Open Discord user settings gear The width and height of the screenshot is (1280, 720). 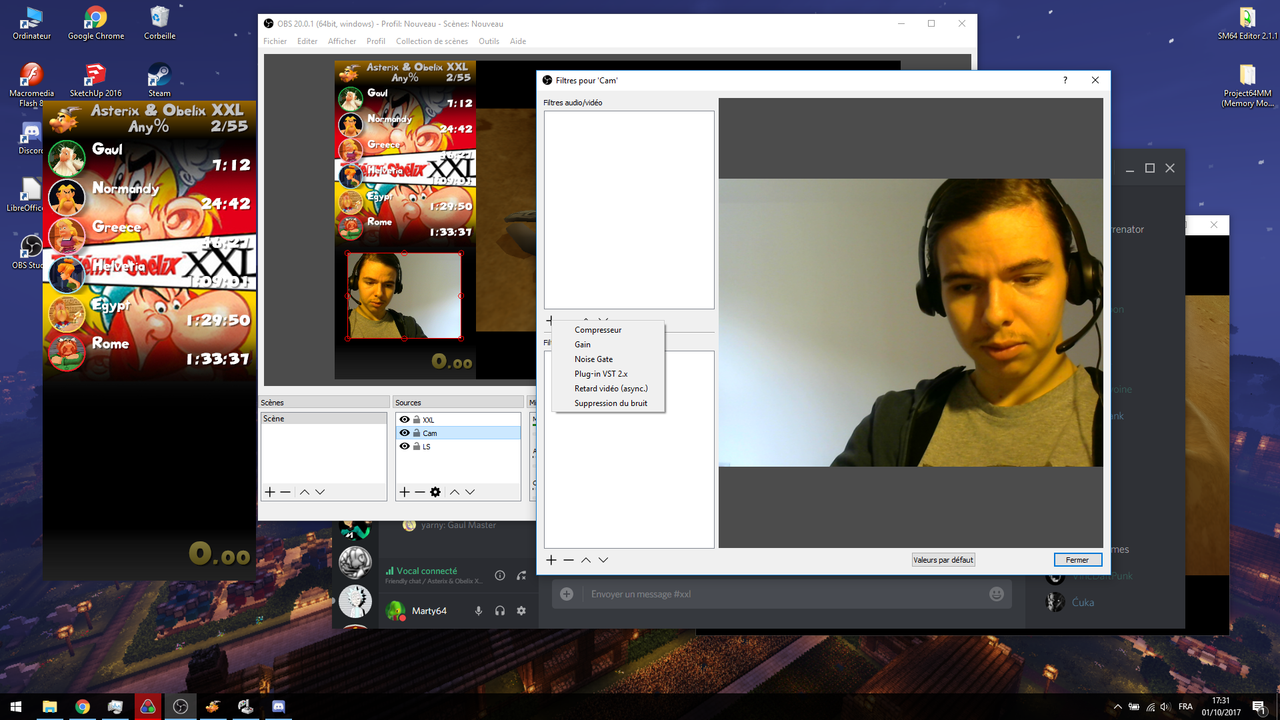tap(521, 611)
